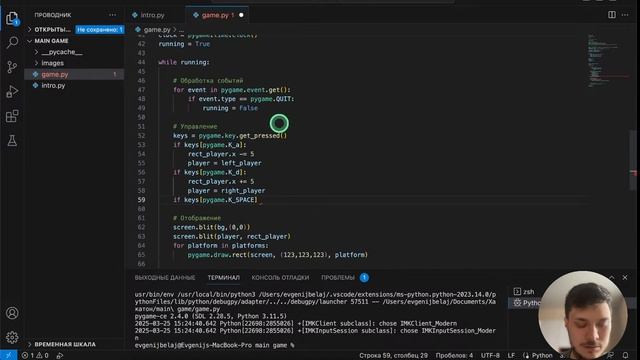Click the split editor icon
Screen dimensions: 640x360
pos(611,15)
